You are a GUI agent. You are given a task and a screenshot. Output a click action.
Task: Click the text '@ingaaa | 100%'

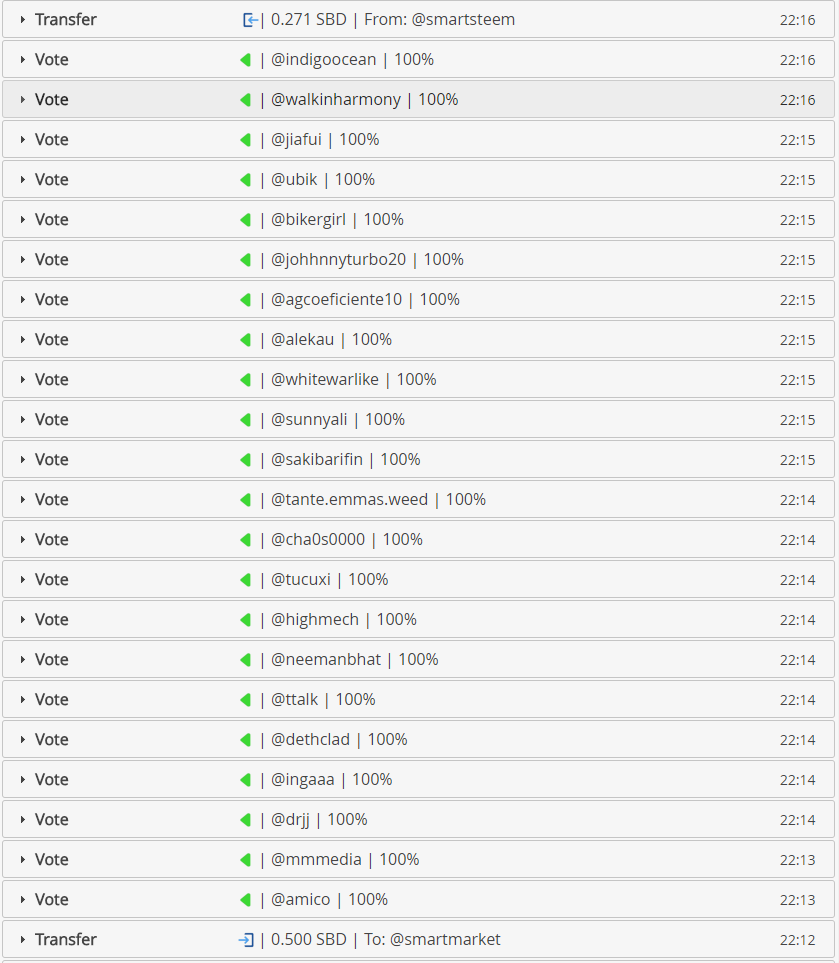pos(331,779)
